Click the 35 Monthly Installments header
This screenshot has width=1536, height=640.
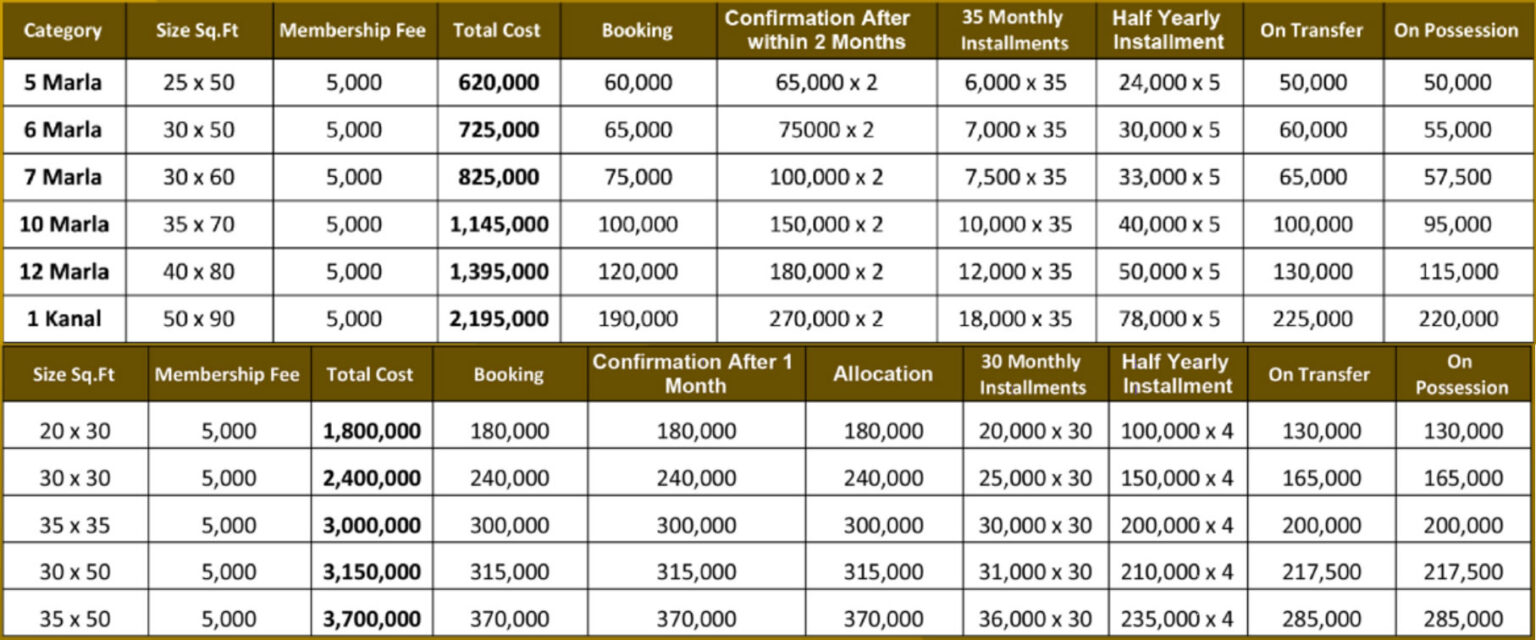coord(1014,30)
